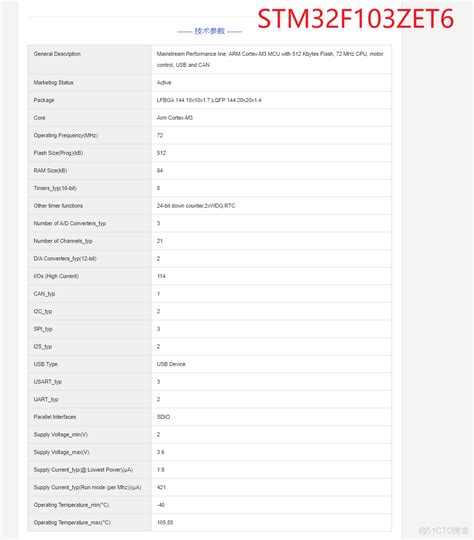Select the blue section heading above the table

point(209,31)
